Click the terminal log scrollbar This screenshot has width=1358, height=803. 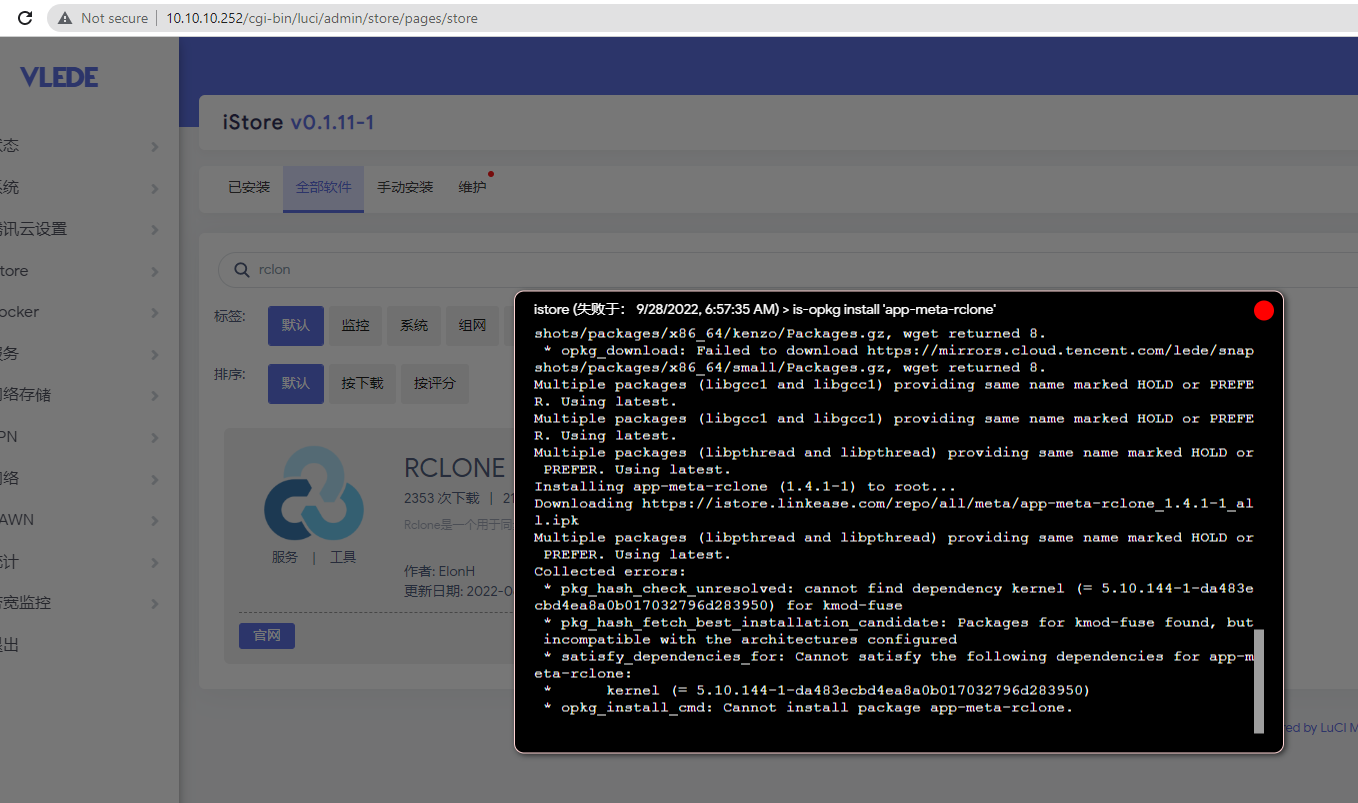[1258, 680]
